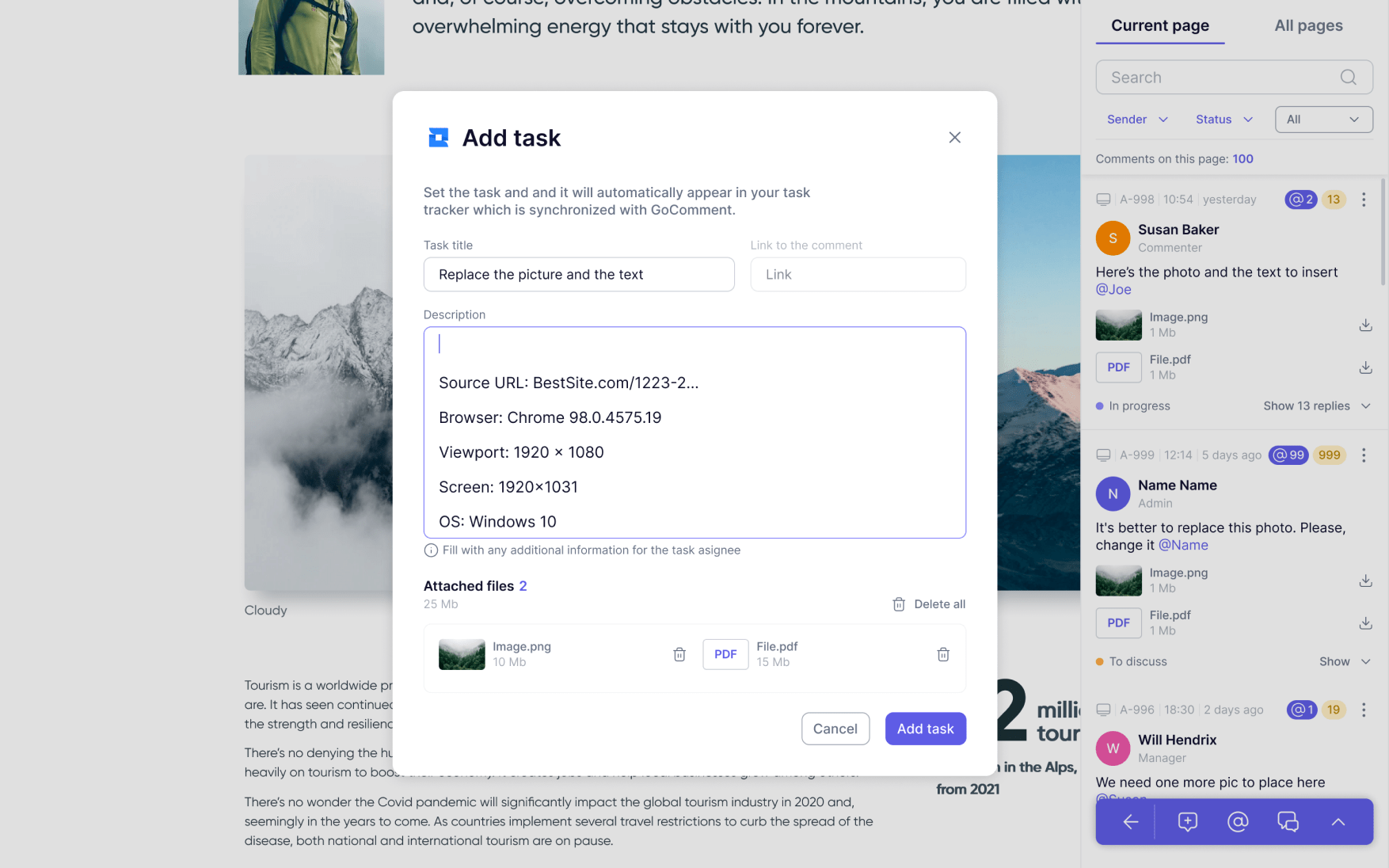
Task: Open the Status filter dropdown
Action: coord(1223,120)
